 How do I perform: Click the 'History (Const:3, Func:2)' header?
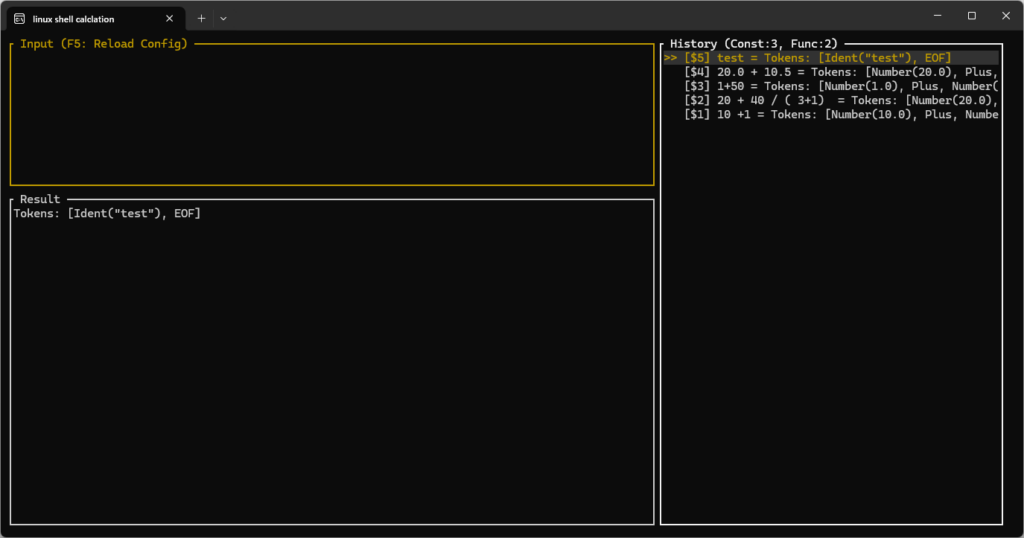click(753, 44)
